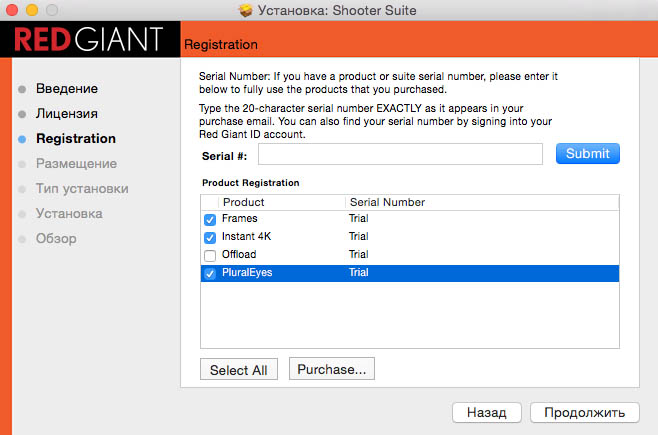Go back with the Назад button
Screen dimensions: 658x435
[487, 413]
